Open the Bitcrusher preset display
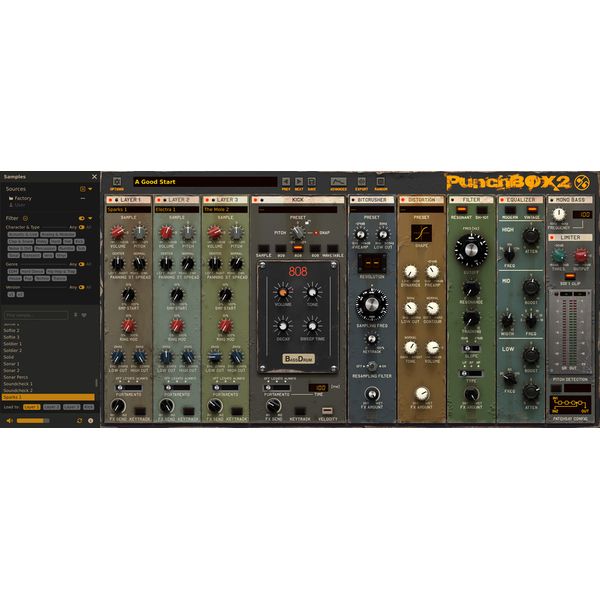This screenshot has height=600, width=600. click(x=372, y=209)
